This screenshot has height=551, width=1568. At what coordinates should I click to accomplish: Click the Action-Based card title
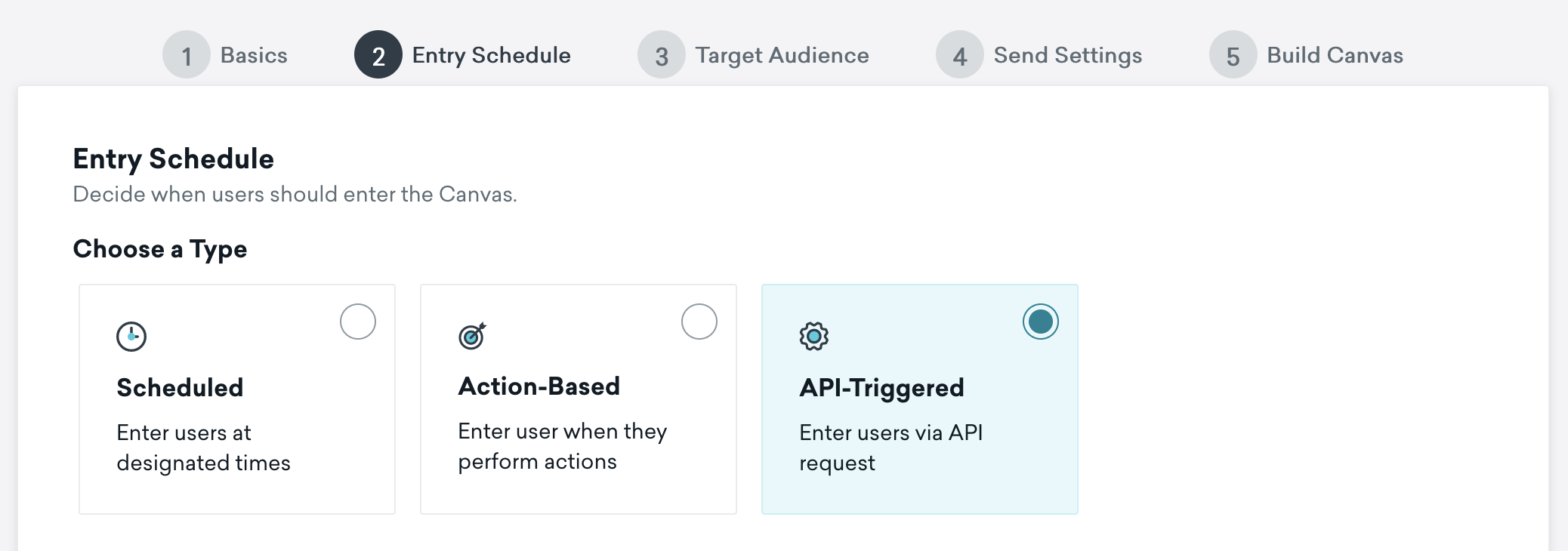pyautogui.click(x=539, y=386)
